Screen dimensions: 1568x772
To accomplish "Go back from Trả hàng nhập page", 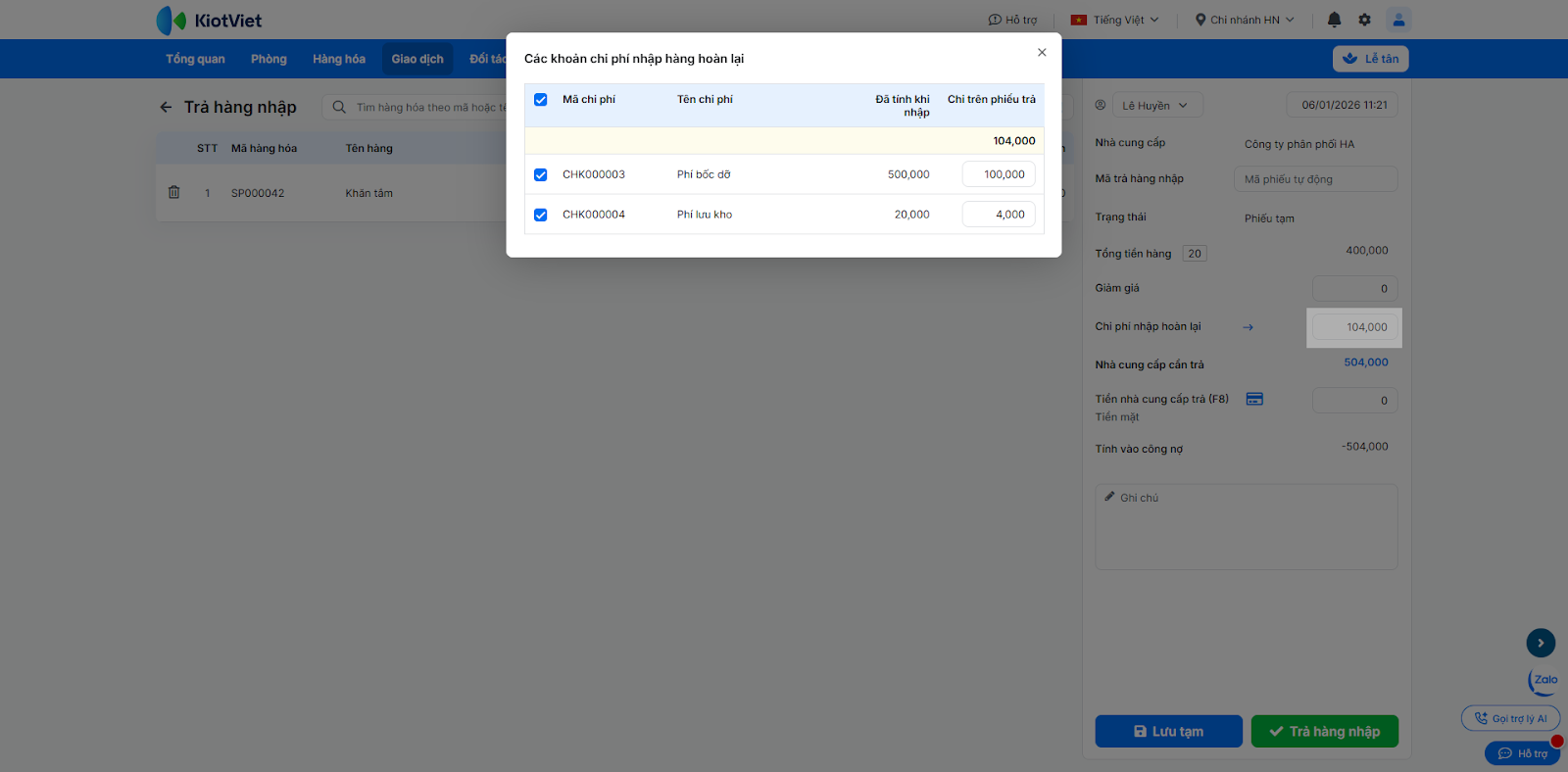I will (166, 107).
